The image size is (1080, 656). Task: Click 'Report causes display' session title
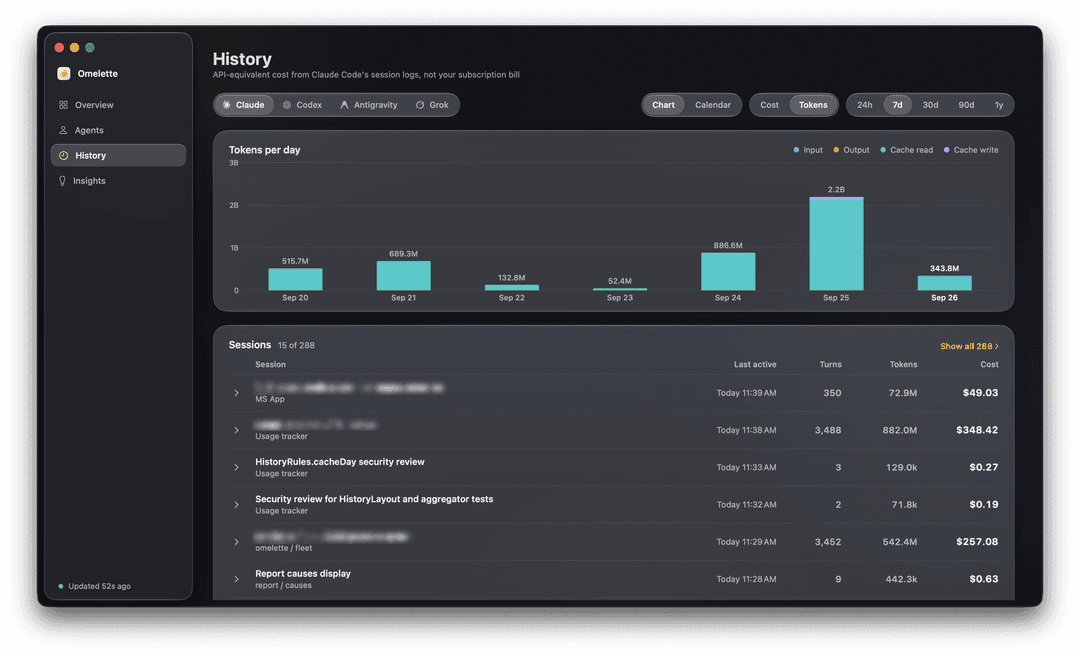click(303, 573)
